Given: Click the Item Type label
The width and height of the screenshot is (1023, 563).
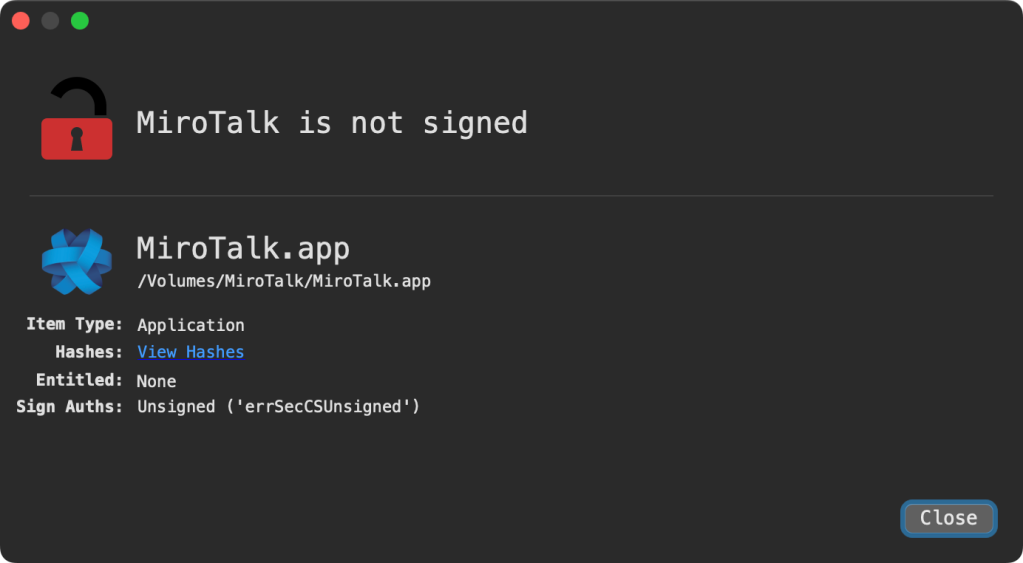Looking at the screenshot, I should click(x=74, y=324).
